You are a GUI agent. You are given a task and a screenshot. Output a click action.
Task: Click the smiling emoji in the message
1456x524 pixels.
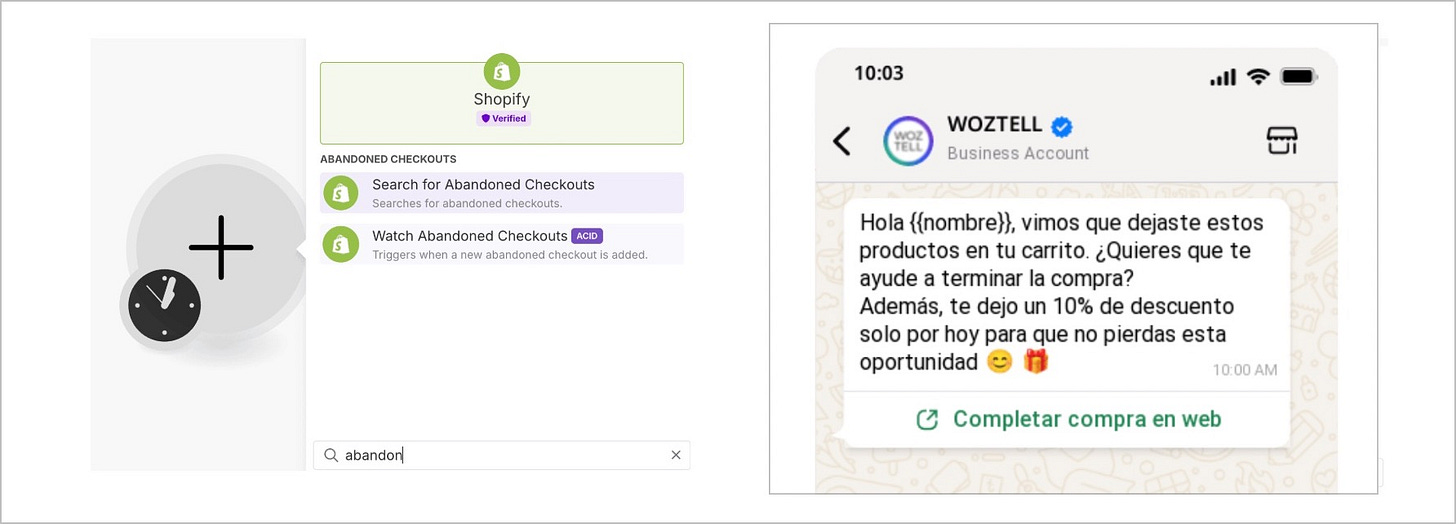999,362
